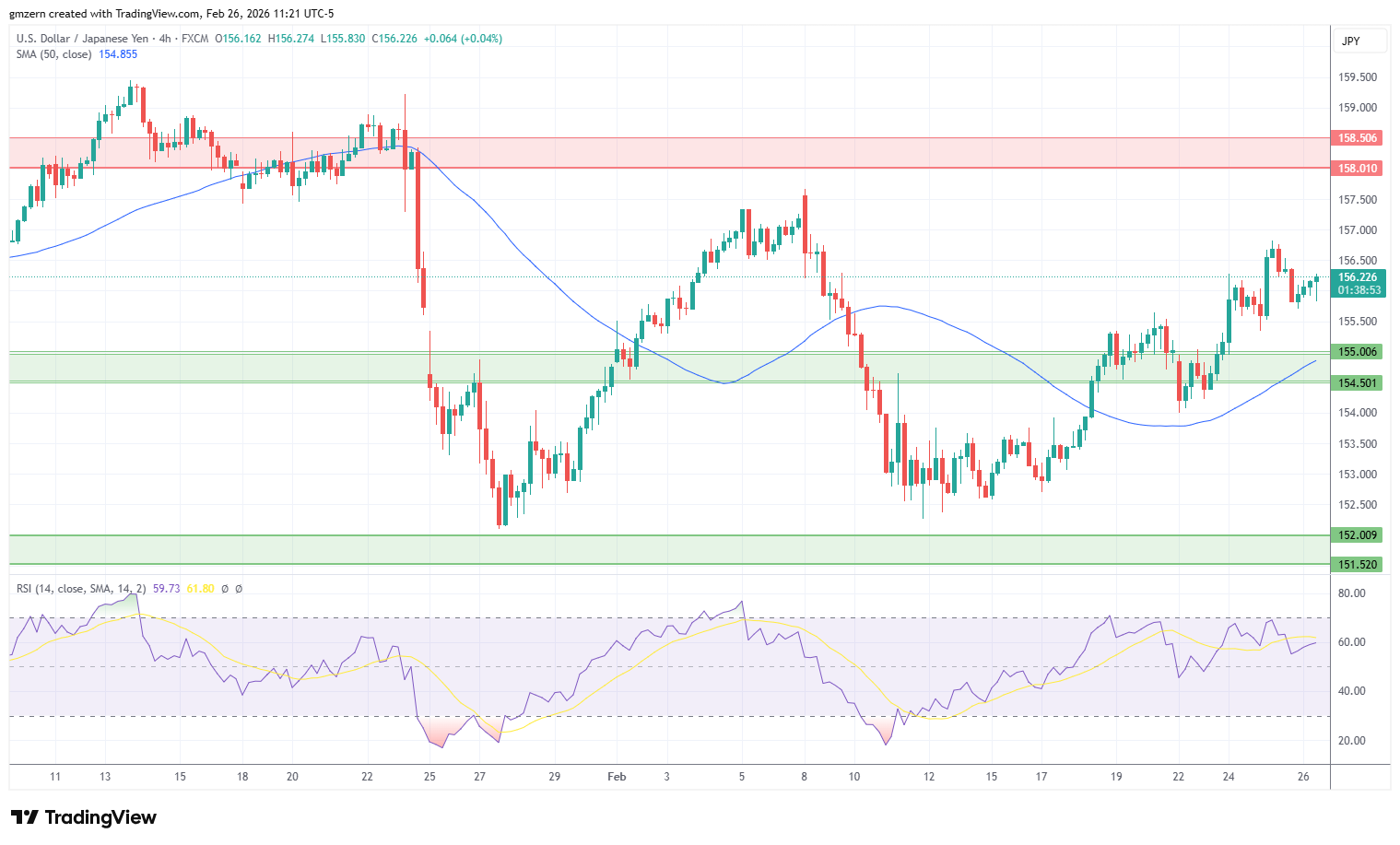The image size is (1400, 845).
Task: Click the current price 156.226 label
Action: pyautogui.click(x=1358, y=277)
